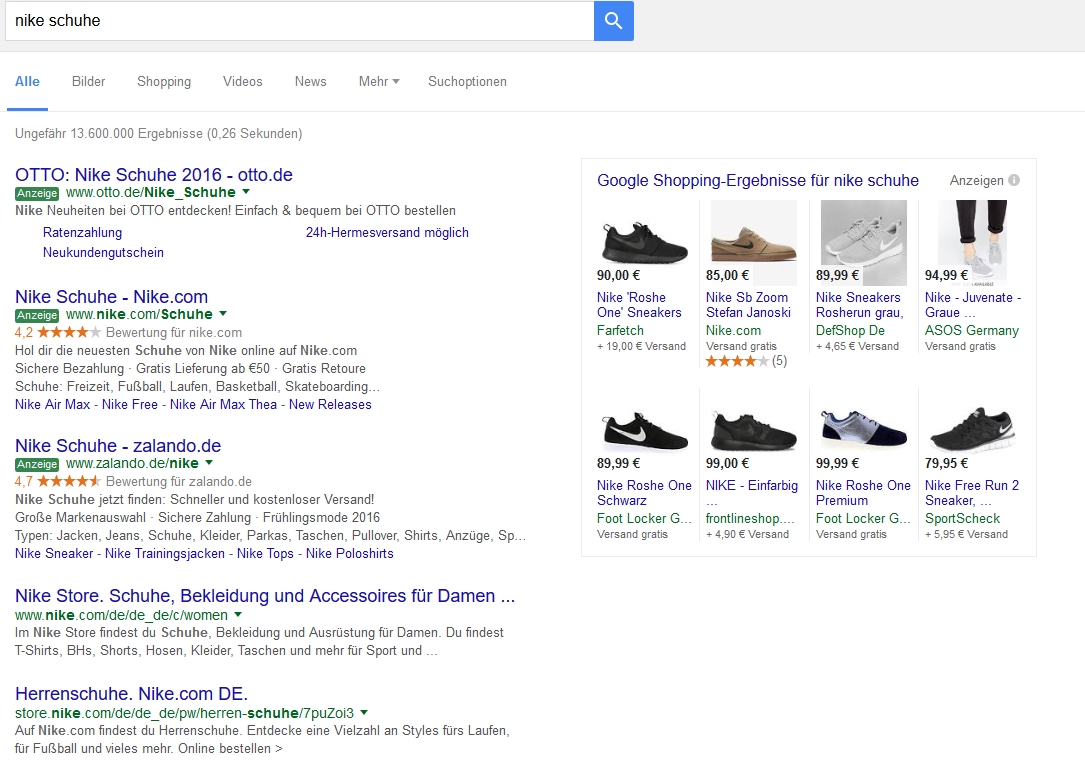The height and width of the screenshot is (769, 1085).
Task: Click the 90,00 € price label
Action: 619,275
